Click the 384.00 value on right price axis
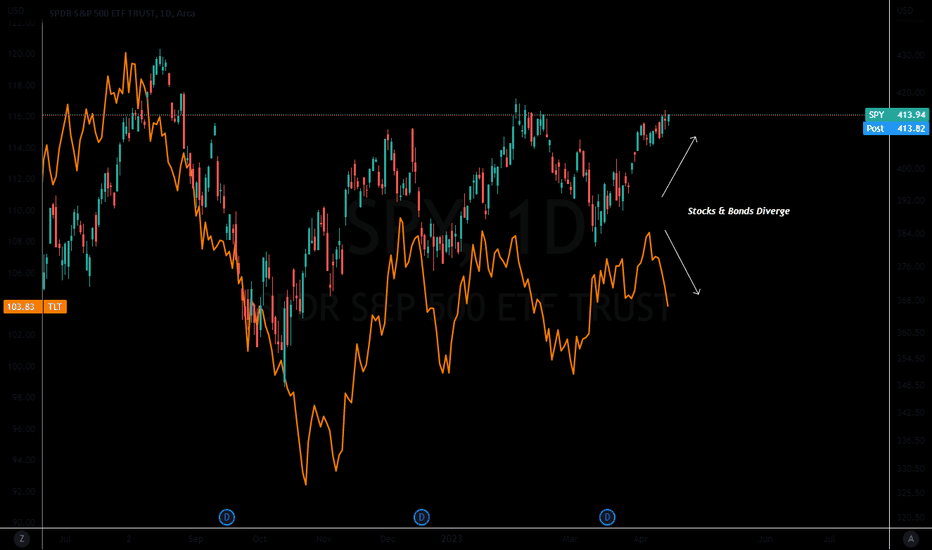The image size is (932, 550). (x=911, y=234)
